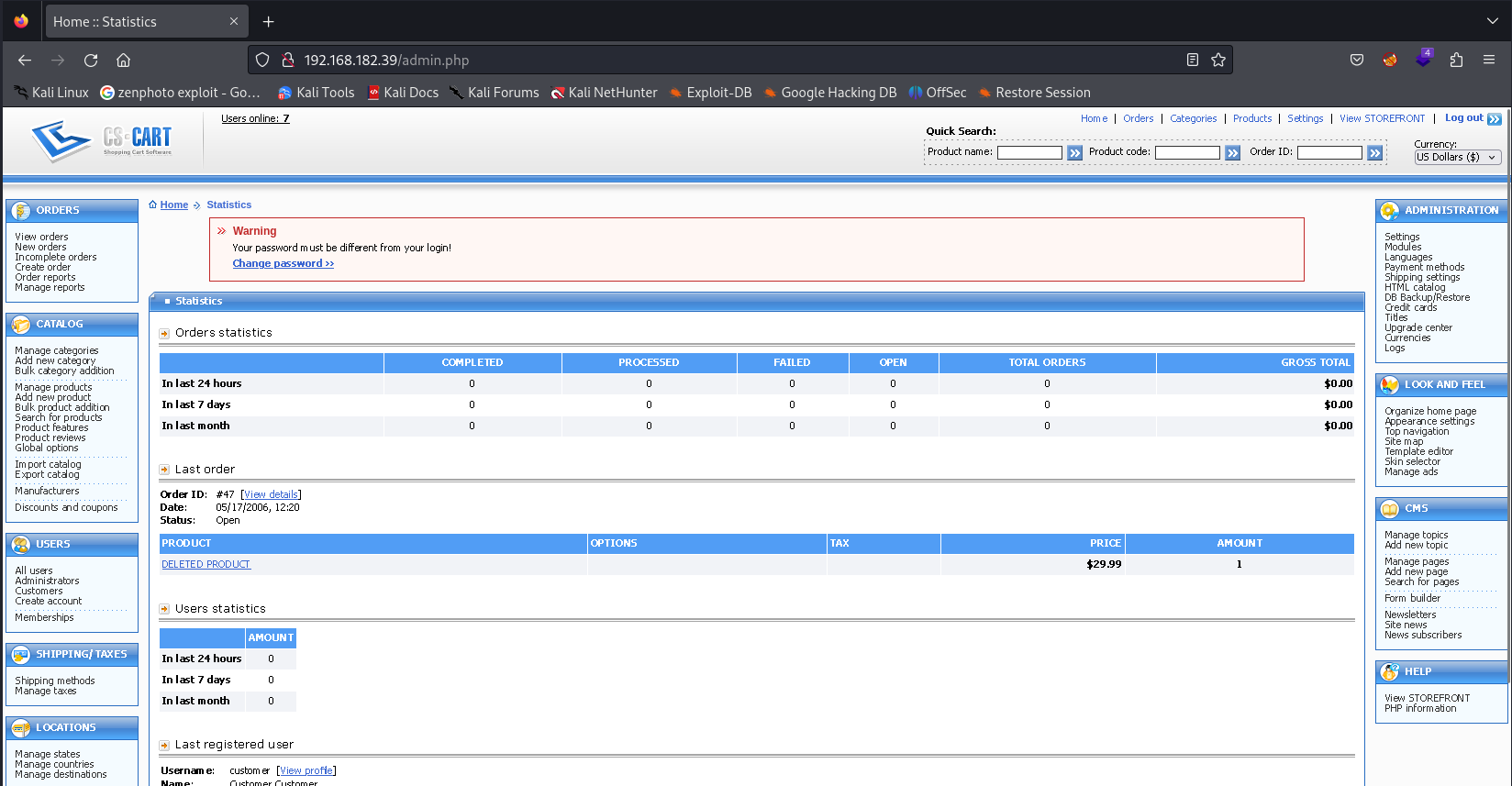Image resolution: width=1512 pixels, height=786 pixels.
Task: Collapse the Orders statistics section
Action: 164,334
